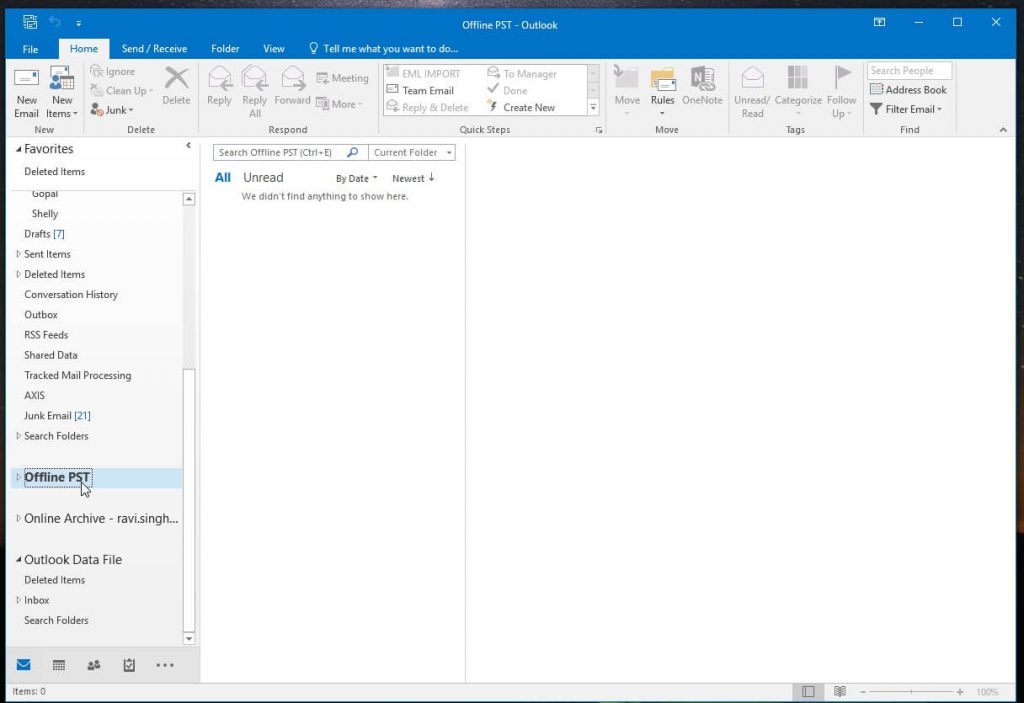Switch to Calendar view in navigation bar

tap(59, 665)
